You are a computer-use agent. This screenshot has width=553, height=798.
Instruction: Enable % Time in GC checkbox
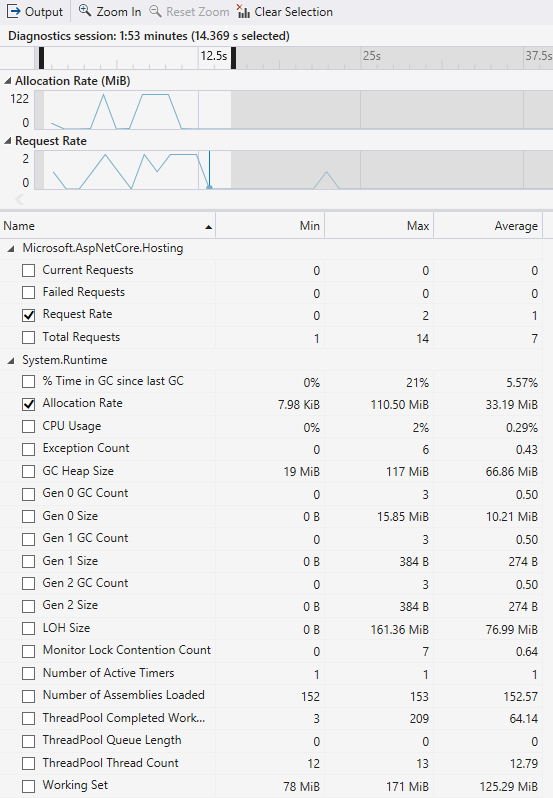[28, 382]
